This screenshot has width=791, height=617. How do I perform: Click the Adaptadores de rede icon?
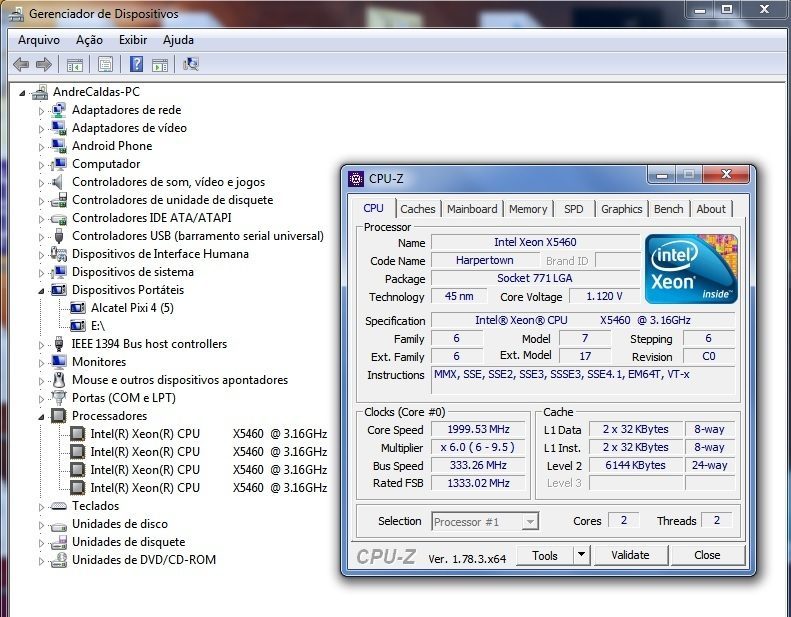pos(59,110)
